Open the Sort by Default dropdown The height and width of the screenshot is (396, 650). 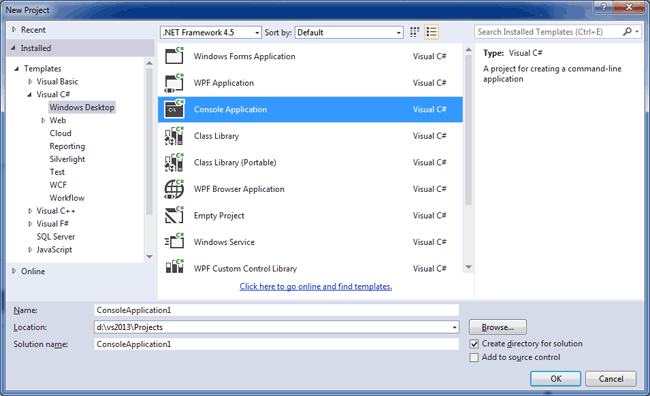coord(349,32)
